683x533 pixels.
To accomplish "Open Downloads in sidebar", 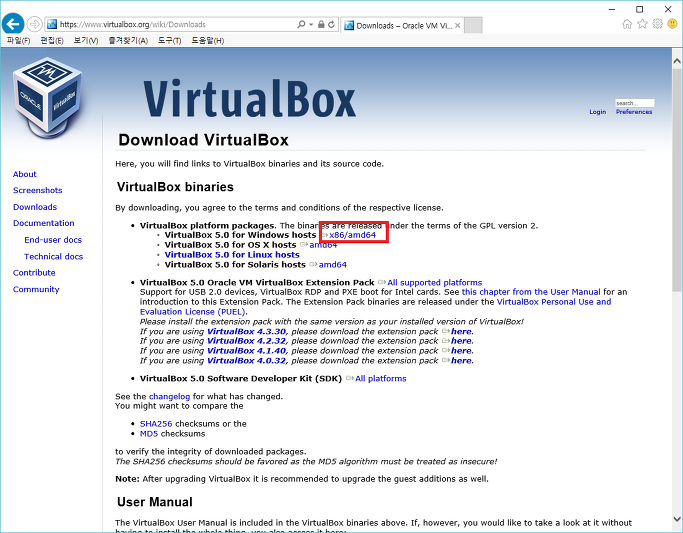I will pos(35,207).
